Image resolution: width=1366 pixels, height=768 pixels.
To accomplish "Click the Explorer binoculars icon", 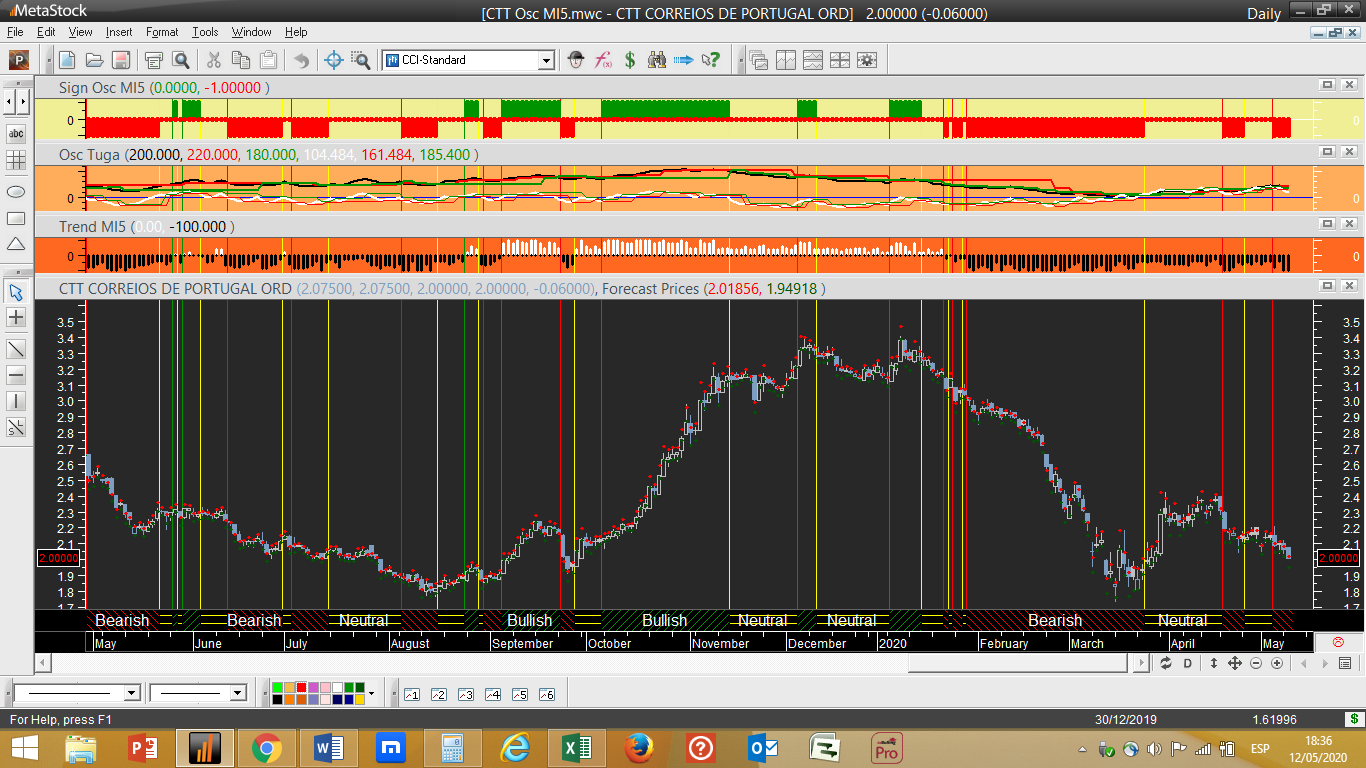I will pos(657,60).
